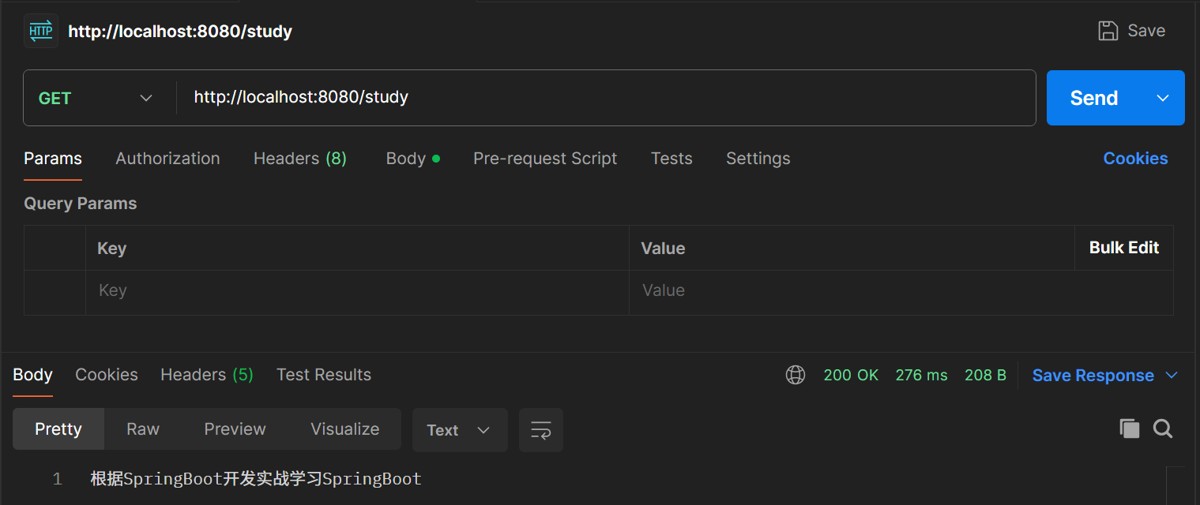Copy the response body with copy icon
Screen dimensions: 1200x505
(x=1129, y=429)
